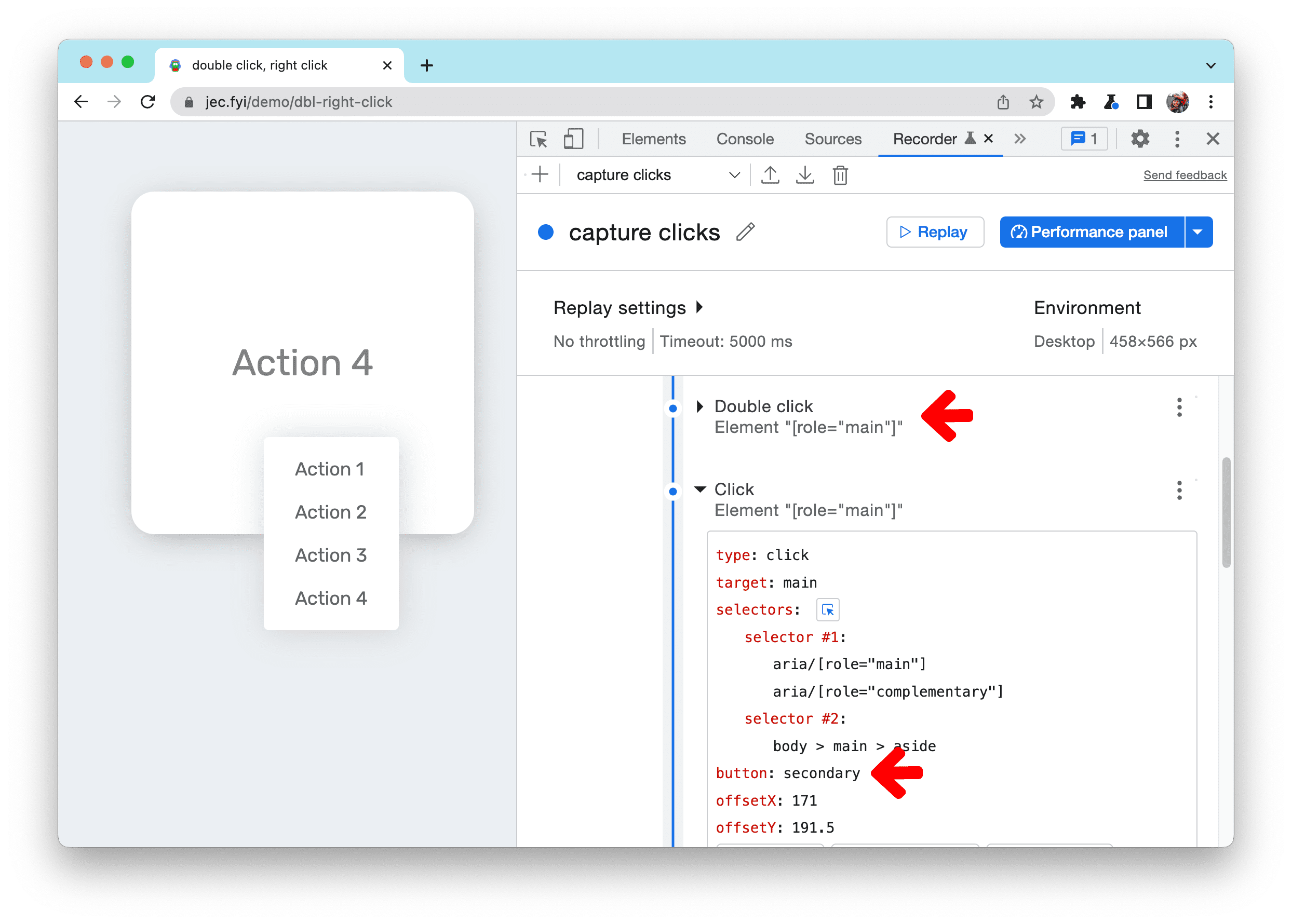Click the delete recording trash icon
The height and width of the screenshot is (924, 1292).
tap(841, 176)
